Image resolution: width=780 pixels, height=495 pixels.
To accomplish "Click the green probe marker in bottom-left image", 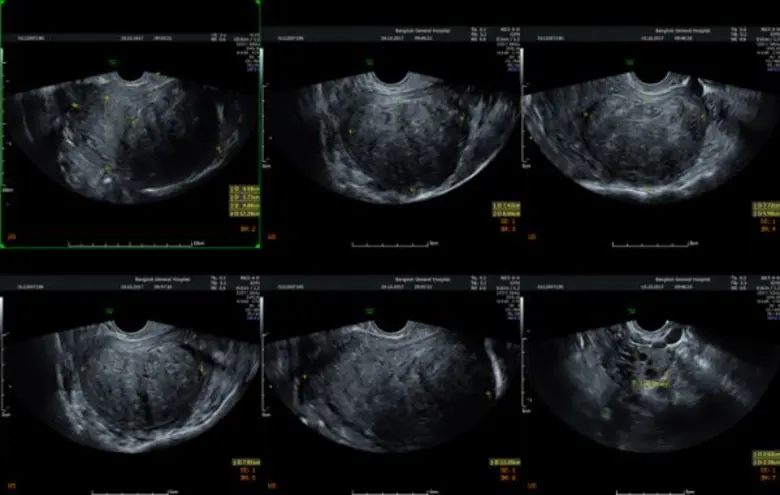I will [112, 311].
